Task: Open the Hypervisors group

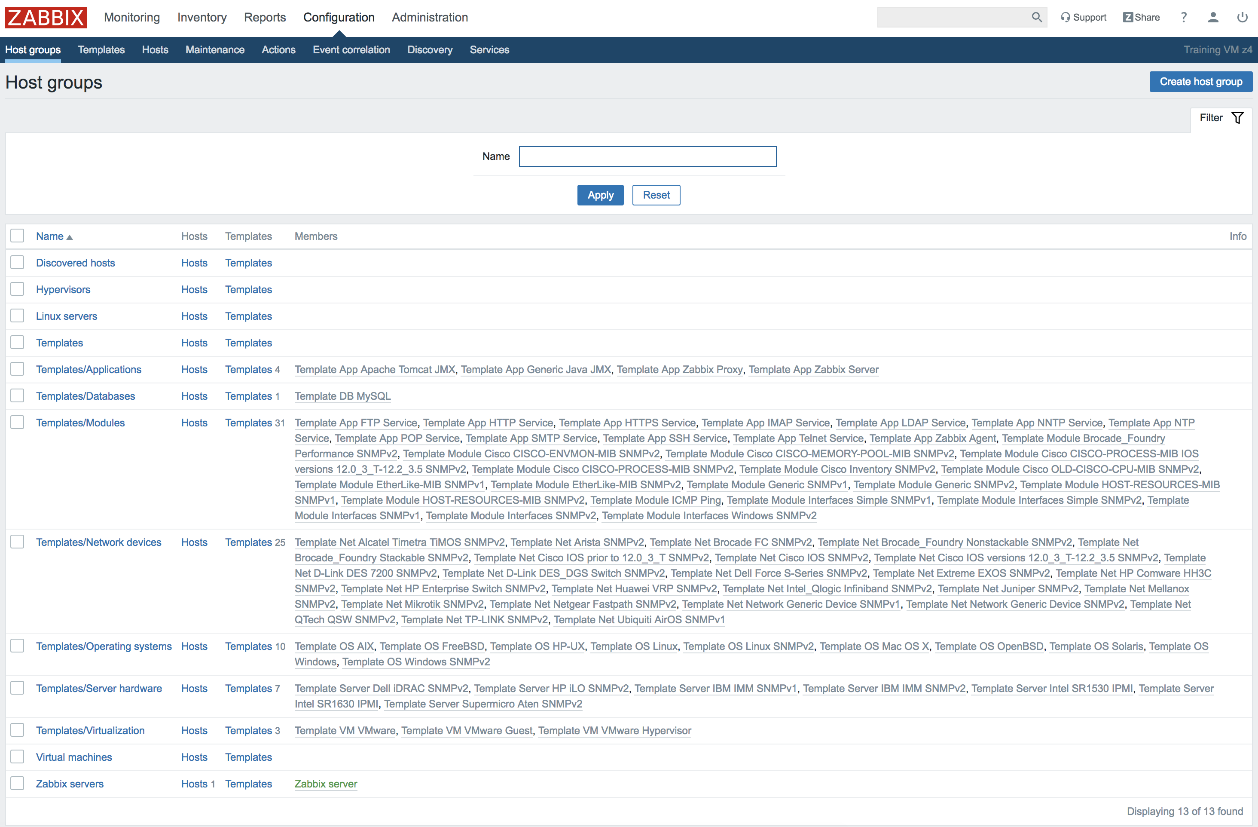Action: coord(63,290)
